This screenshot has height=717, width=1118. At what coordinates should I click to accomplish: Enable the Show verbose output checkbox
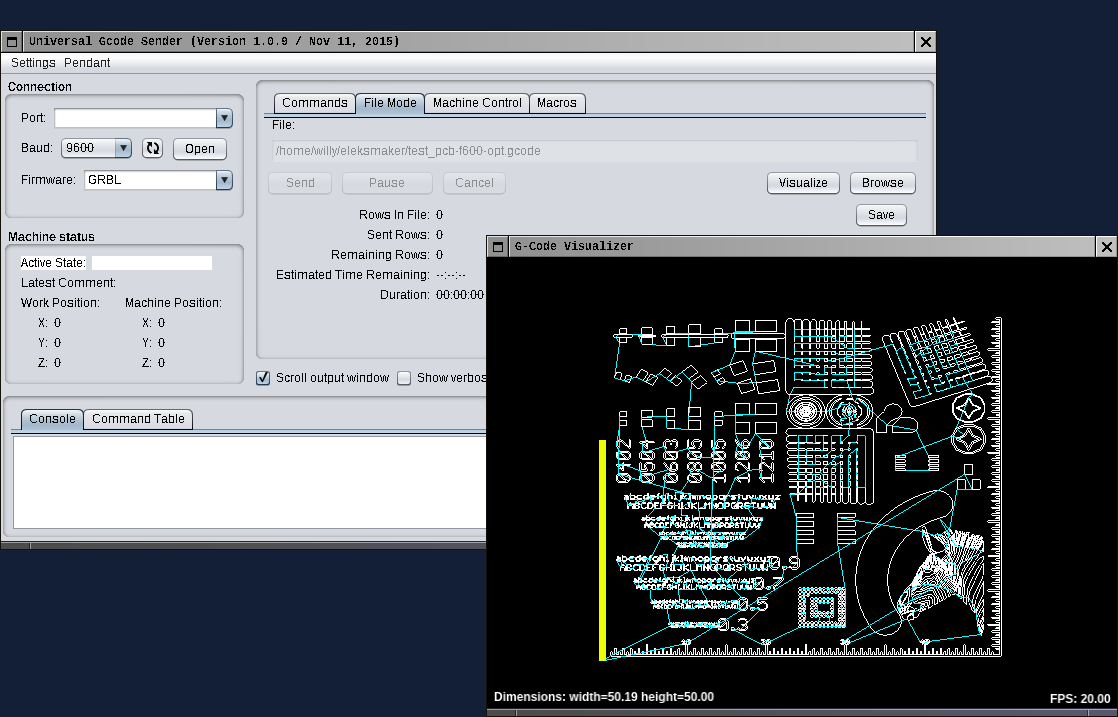click(404, 378)
